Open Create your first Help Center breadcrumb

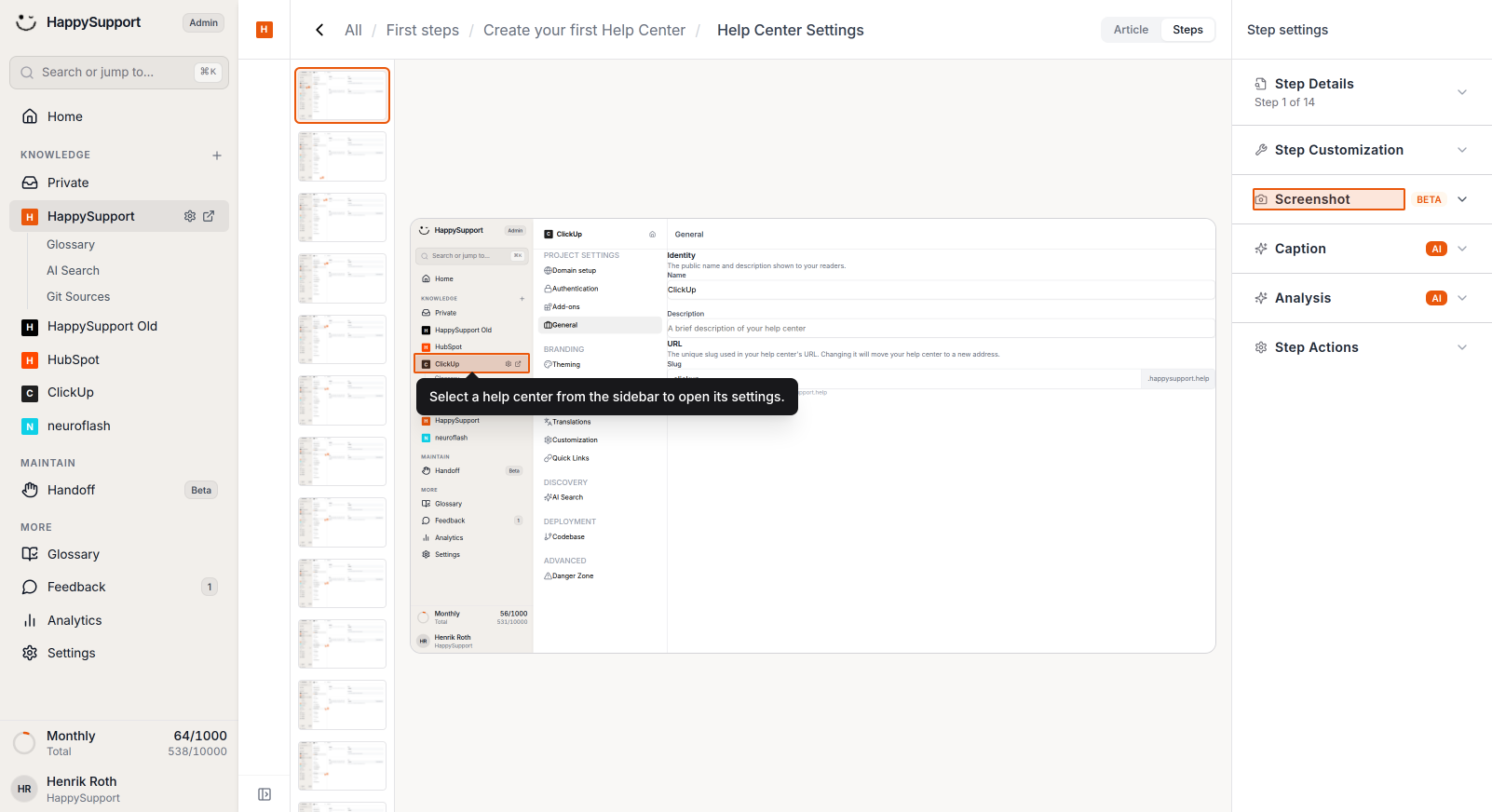pos(584,30)
